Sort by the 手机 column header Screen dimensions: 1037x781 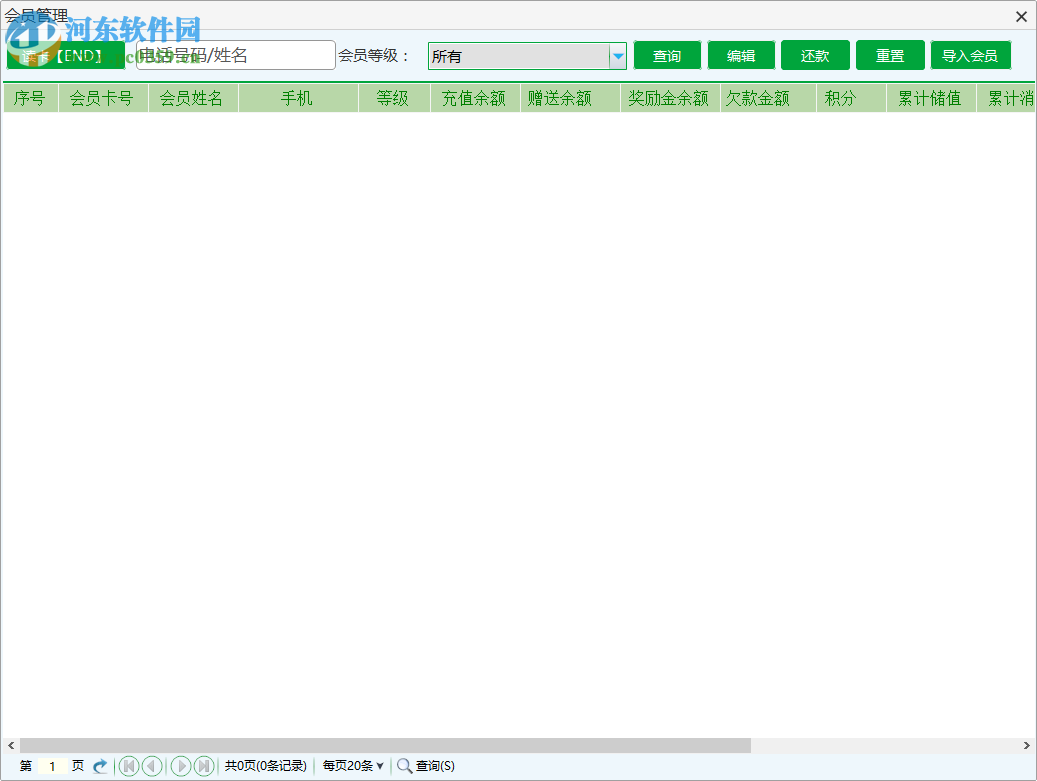pos(298,99)
